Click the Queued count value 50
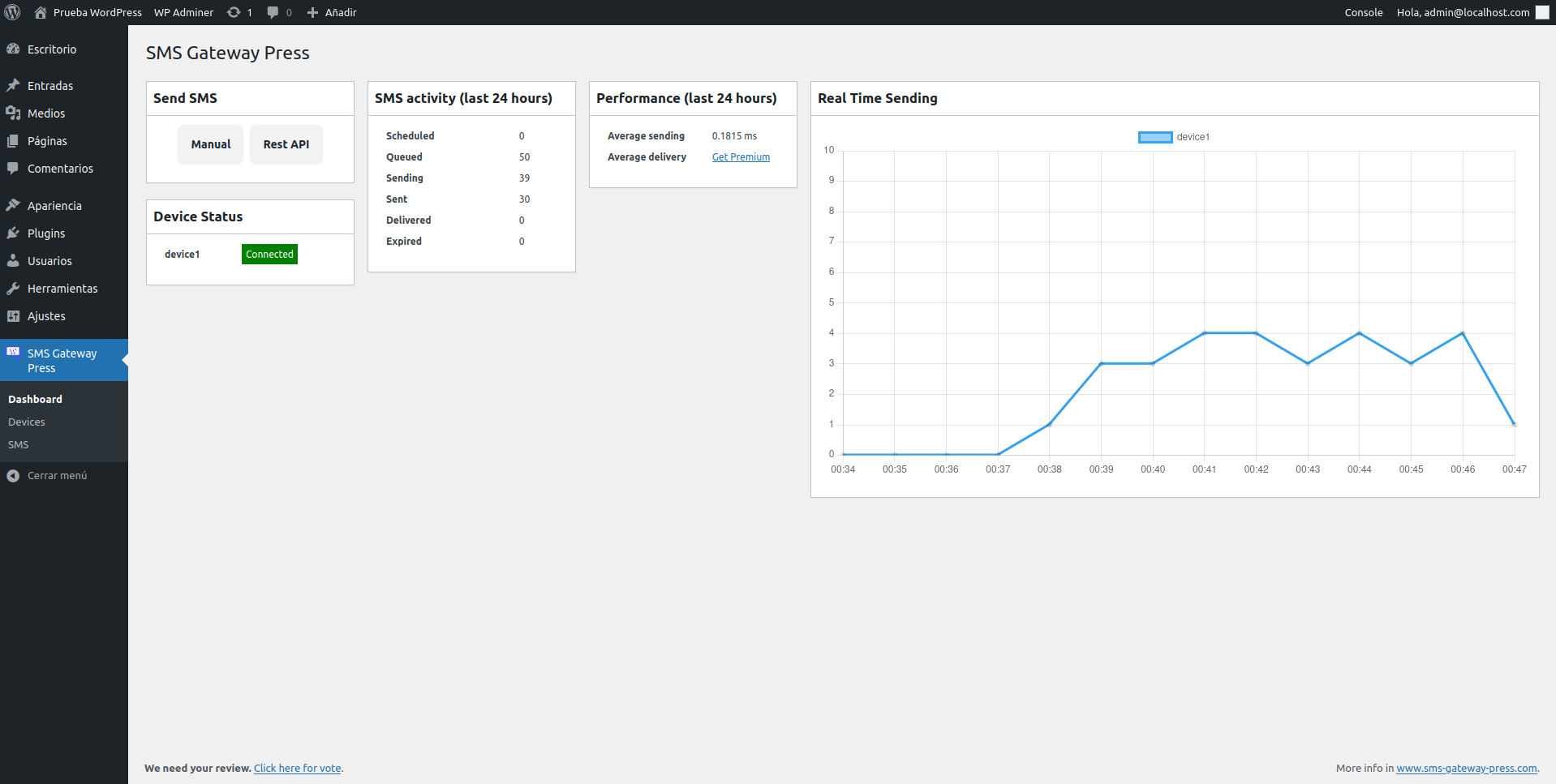Image resolution: width=1556 pixels, height=784 pixels. click(524, 157)
